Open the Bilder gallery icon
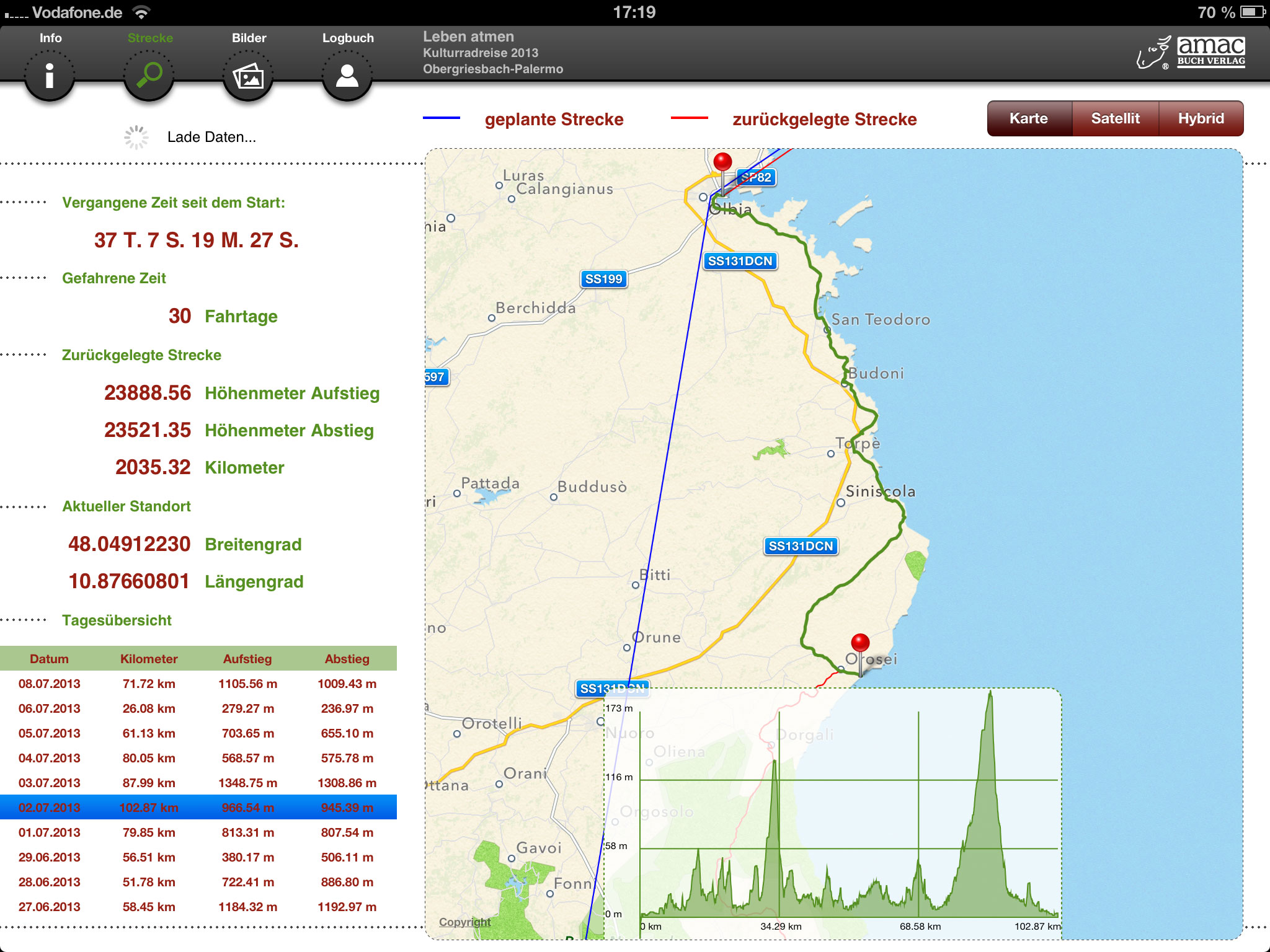The image size is (1270, 952). point(248,76)
